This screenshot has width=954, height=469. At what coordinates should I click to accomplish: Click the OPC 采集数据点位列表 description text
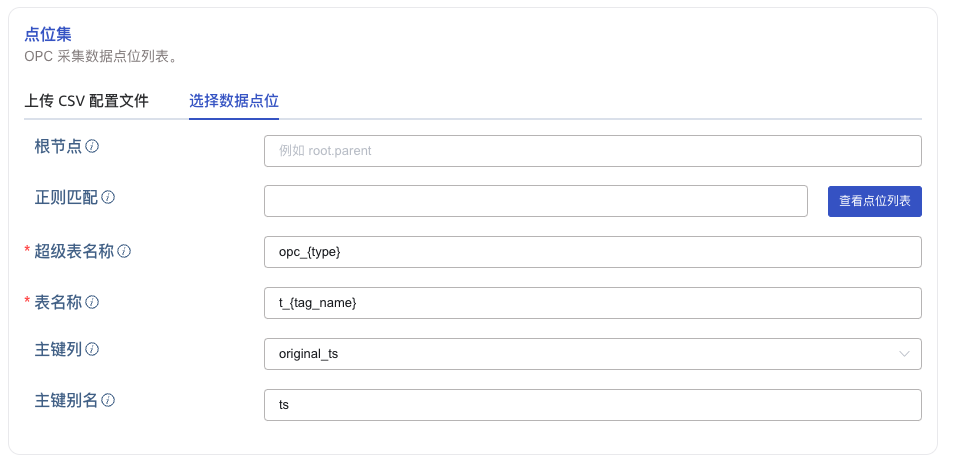coord(101,56)
